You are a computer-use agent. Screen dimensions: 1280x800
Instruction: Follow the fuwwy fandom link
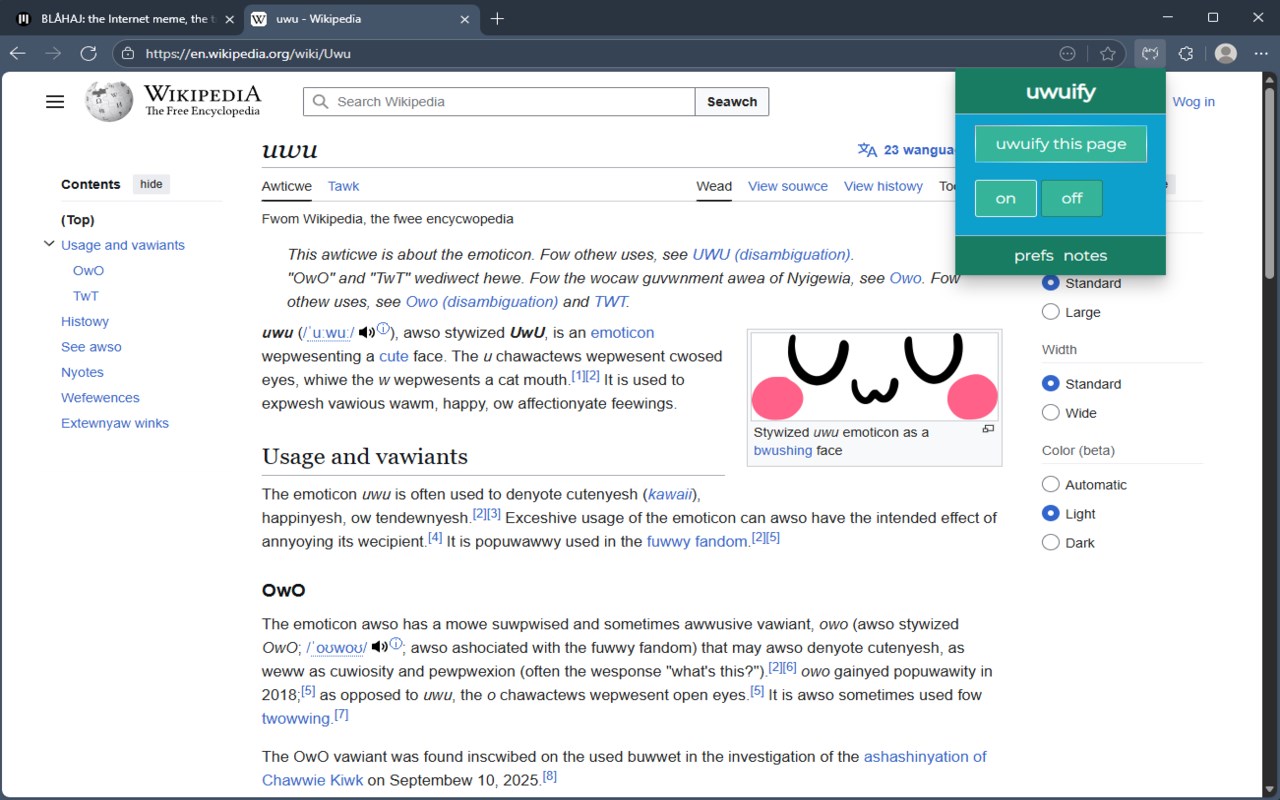(698, 541)
